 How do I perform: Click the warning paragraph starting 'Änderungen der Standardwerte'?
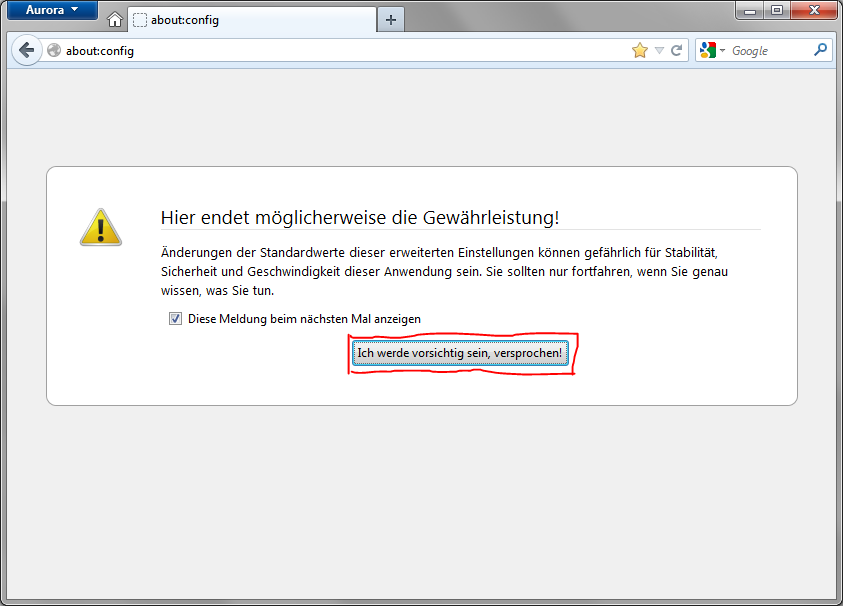pyautogui.click(x=444, y=272)
